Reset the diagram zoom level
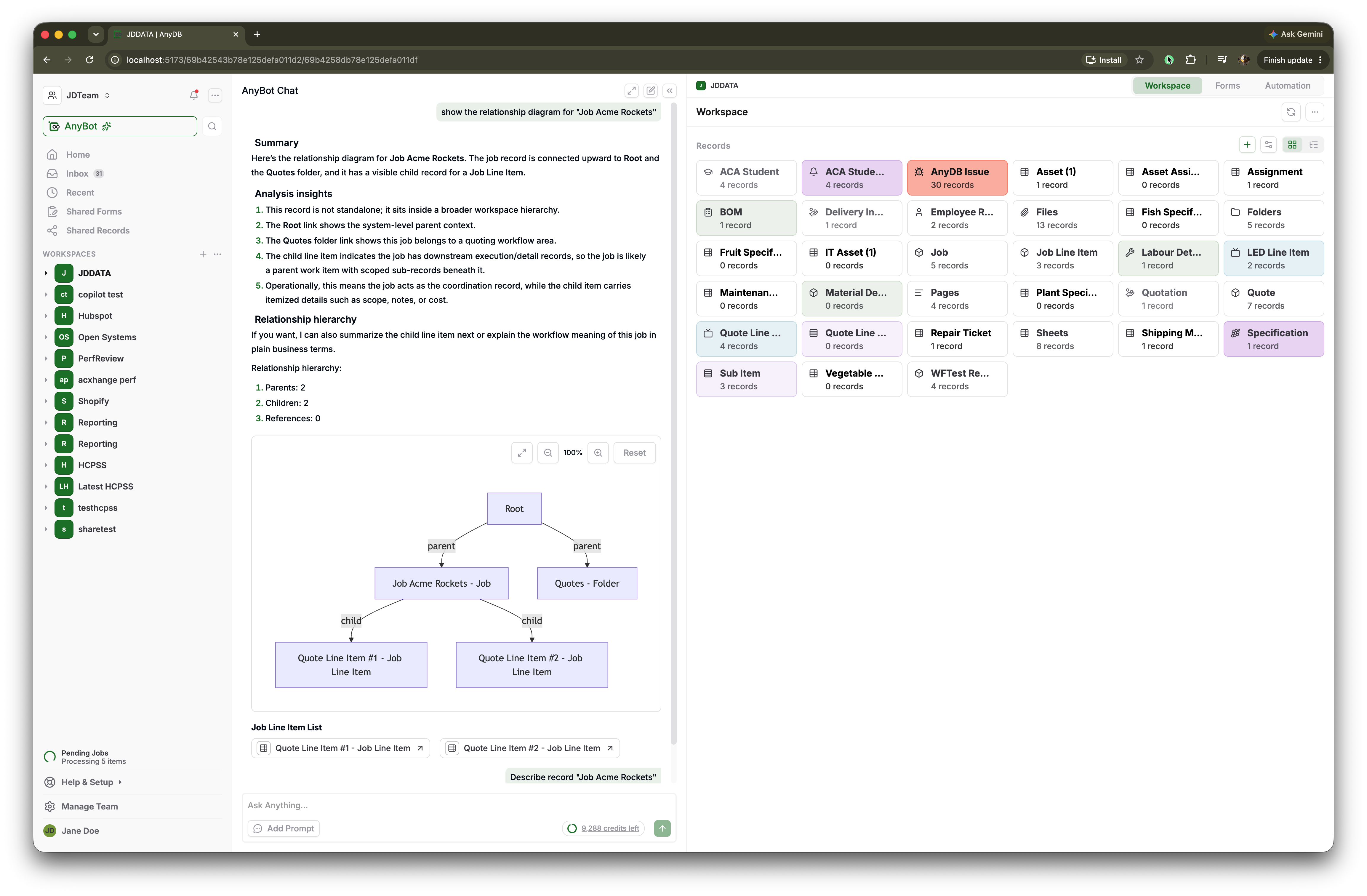This screenshot has height=896, width=1367. 634,453
